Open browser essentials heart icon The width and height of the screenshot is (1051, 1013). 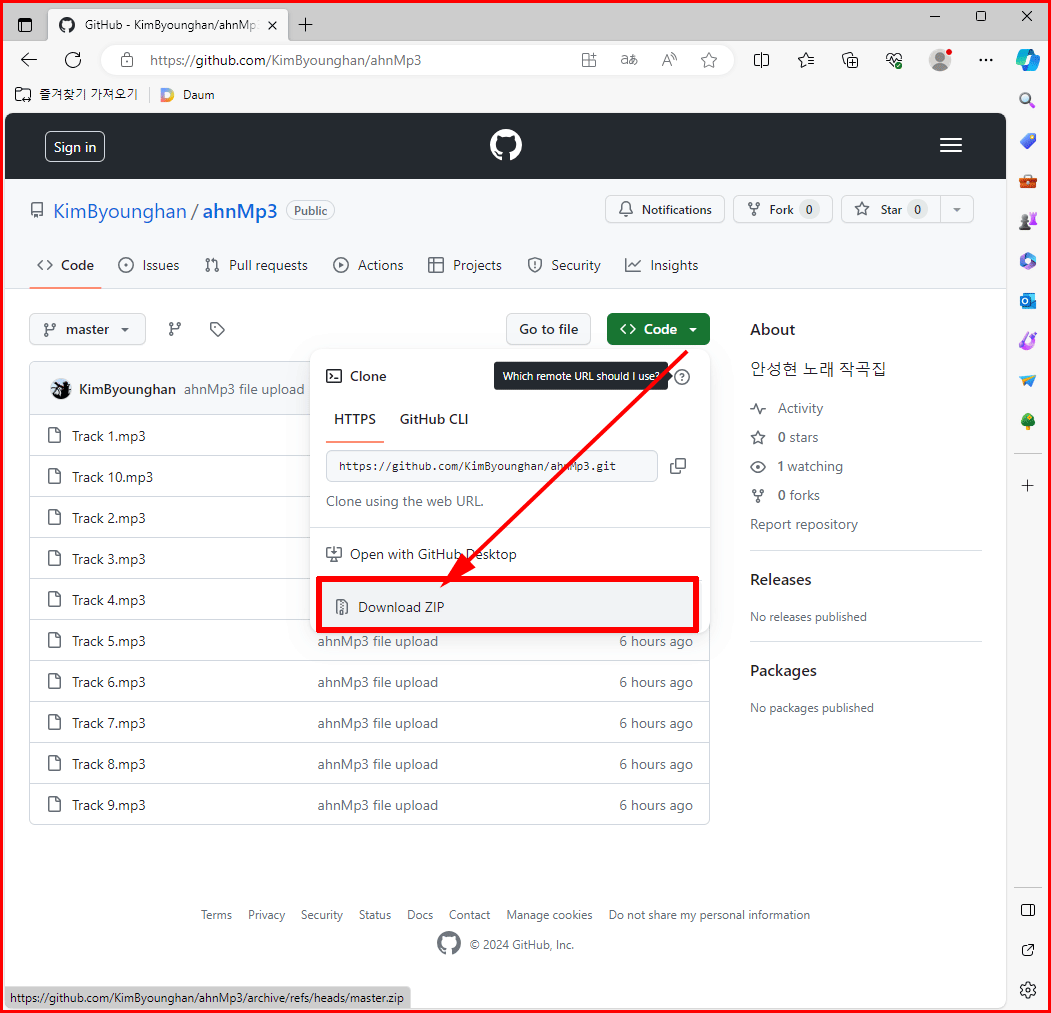(894, 60)
